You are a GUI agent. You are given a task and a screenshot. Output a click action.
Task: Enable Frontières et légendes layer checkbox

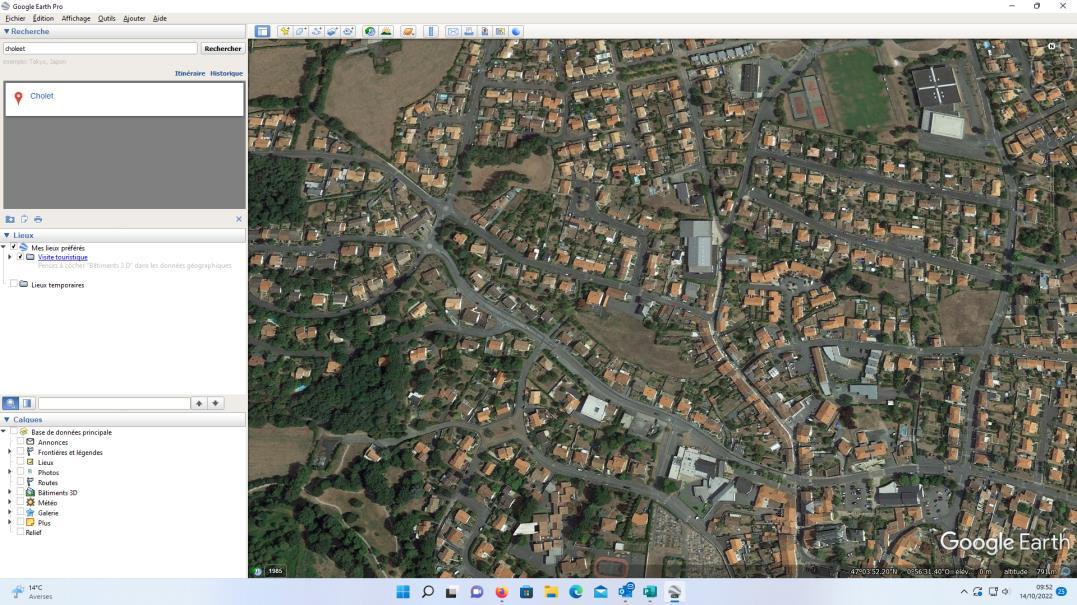[20, 453]
